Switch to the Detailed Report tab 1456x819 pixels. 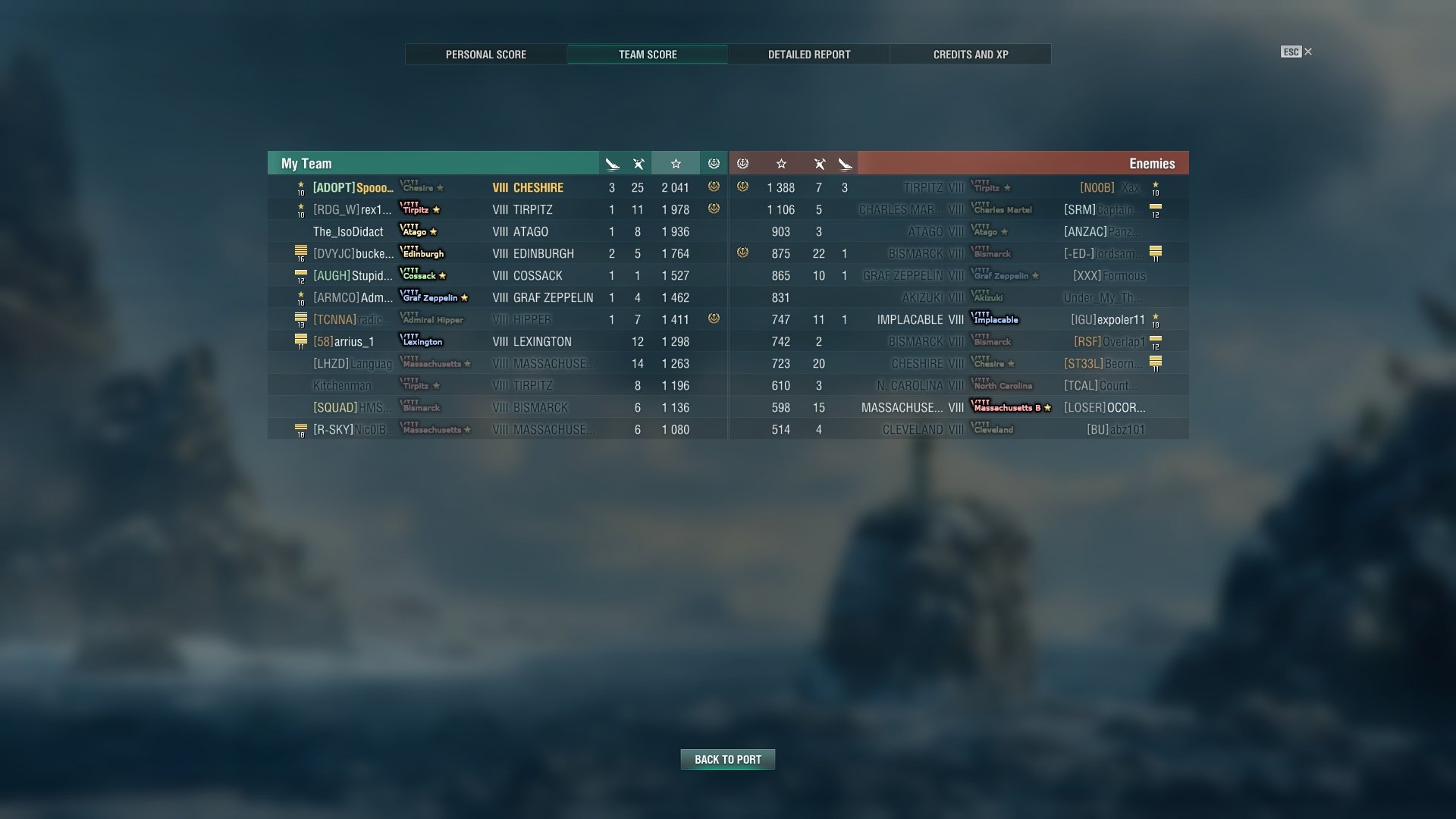[809, 55]
